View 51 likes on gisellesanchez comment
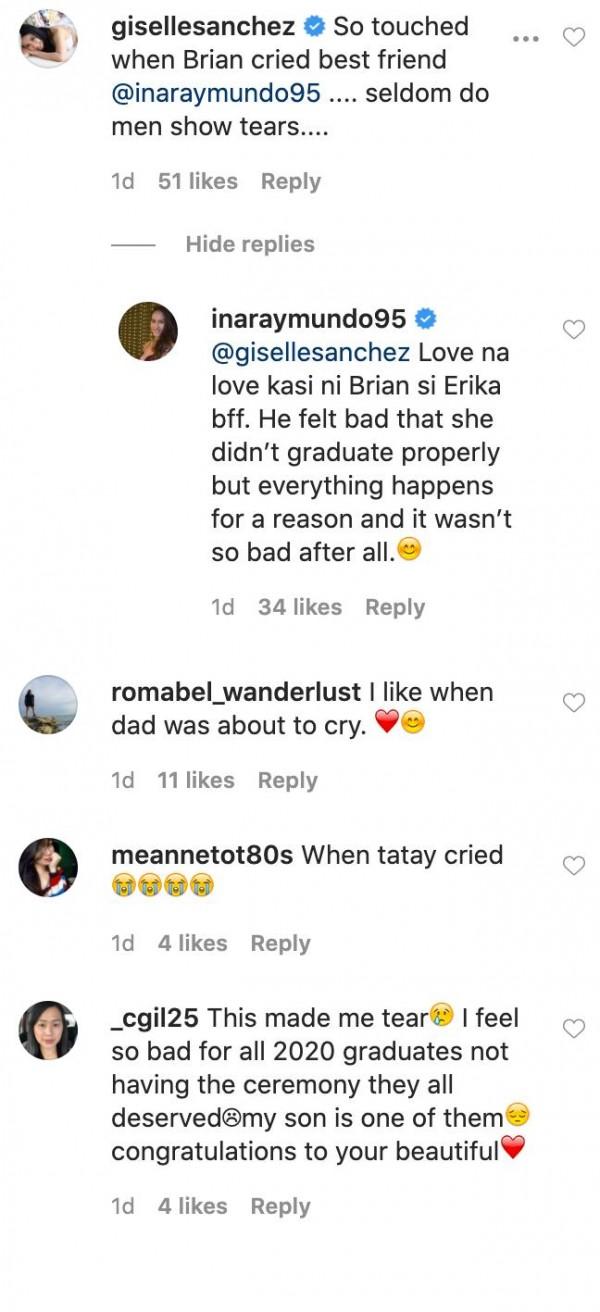The image size is (600, 1312). [x=198, y=181]
